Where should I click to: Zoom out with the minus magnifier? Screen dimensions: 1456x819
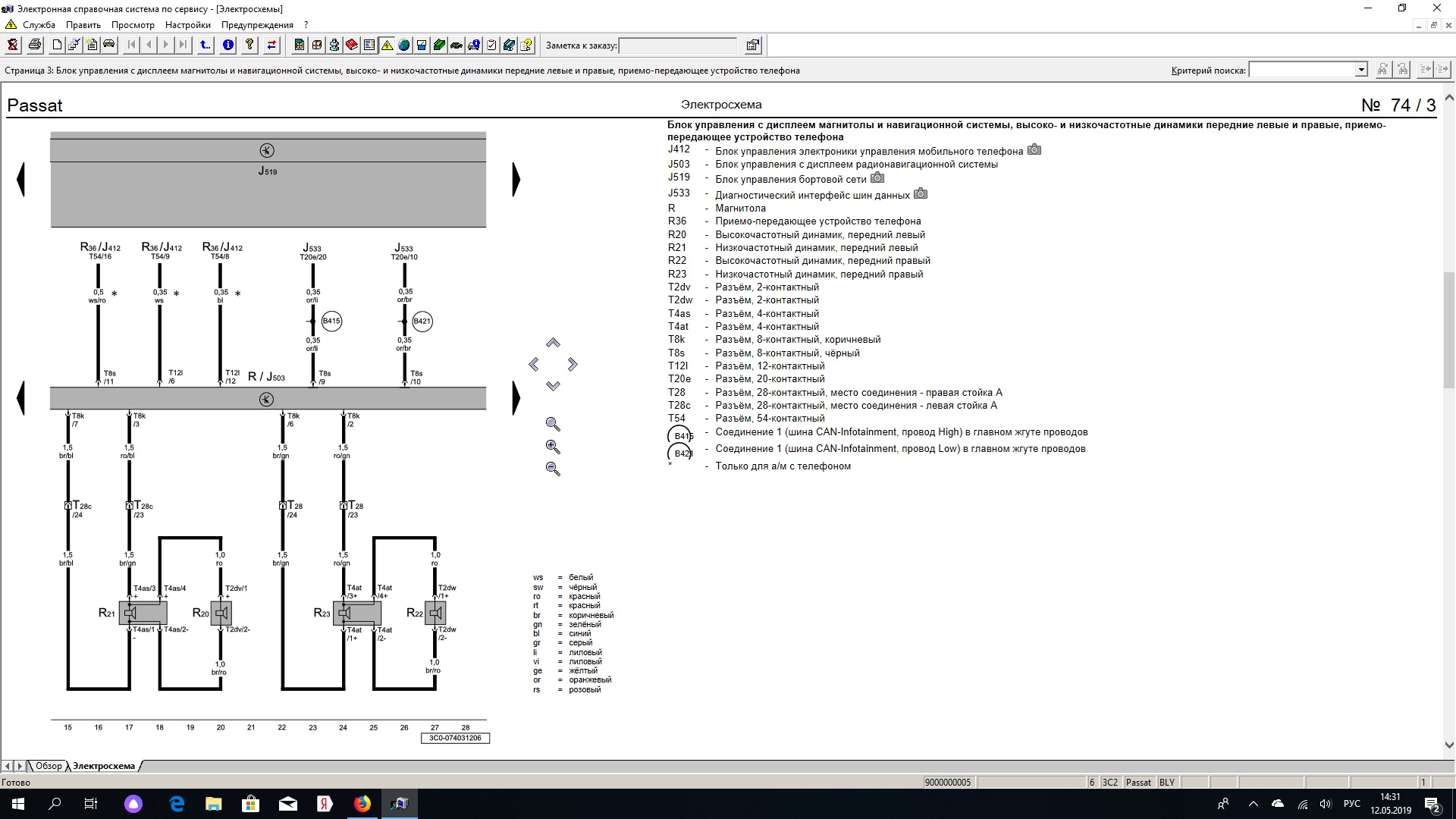point(553,469)
